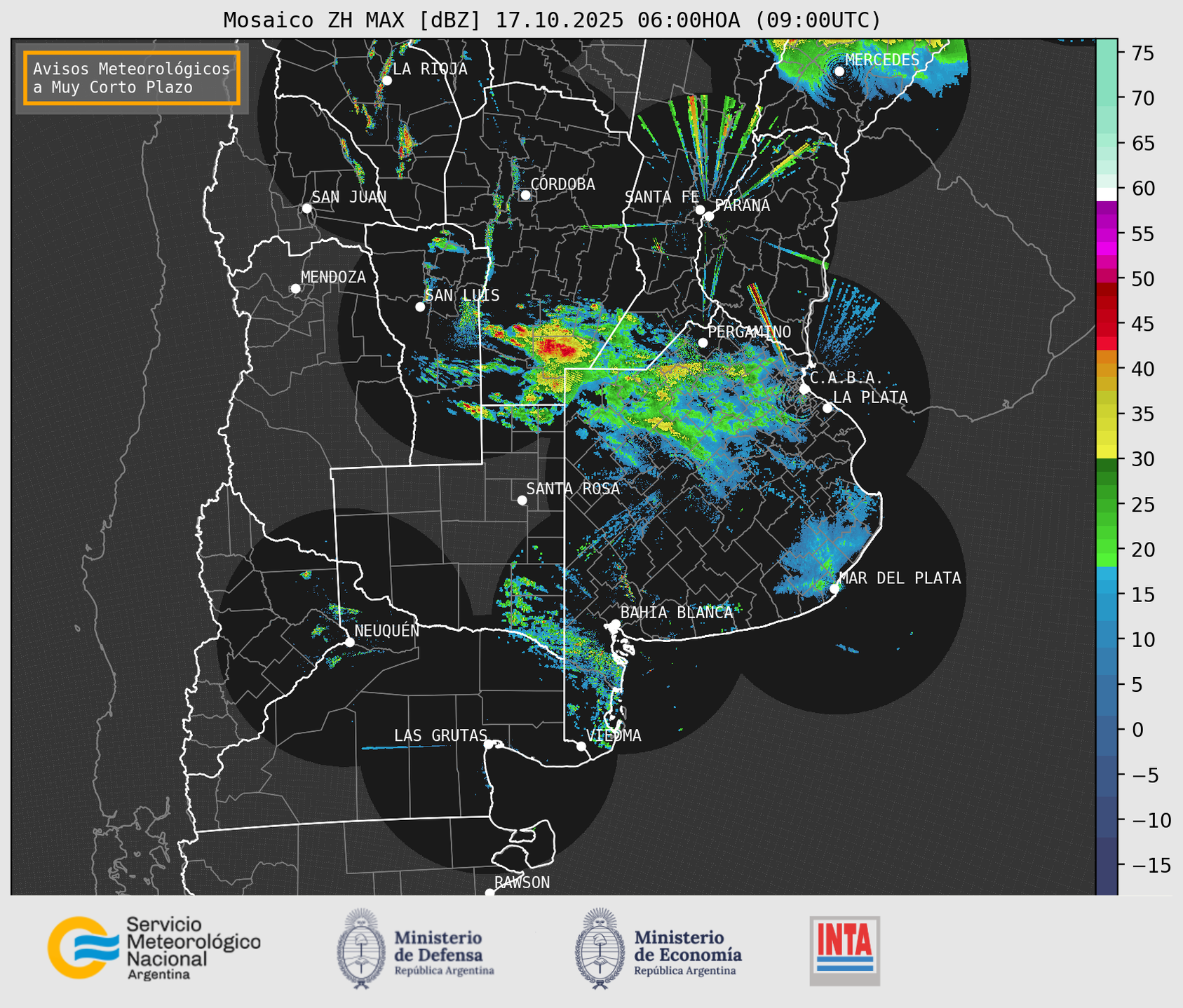
Task: Click the 10 dBZ colorbar label
Action: coord(1142,640)
